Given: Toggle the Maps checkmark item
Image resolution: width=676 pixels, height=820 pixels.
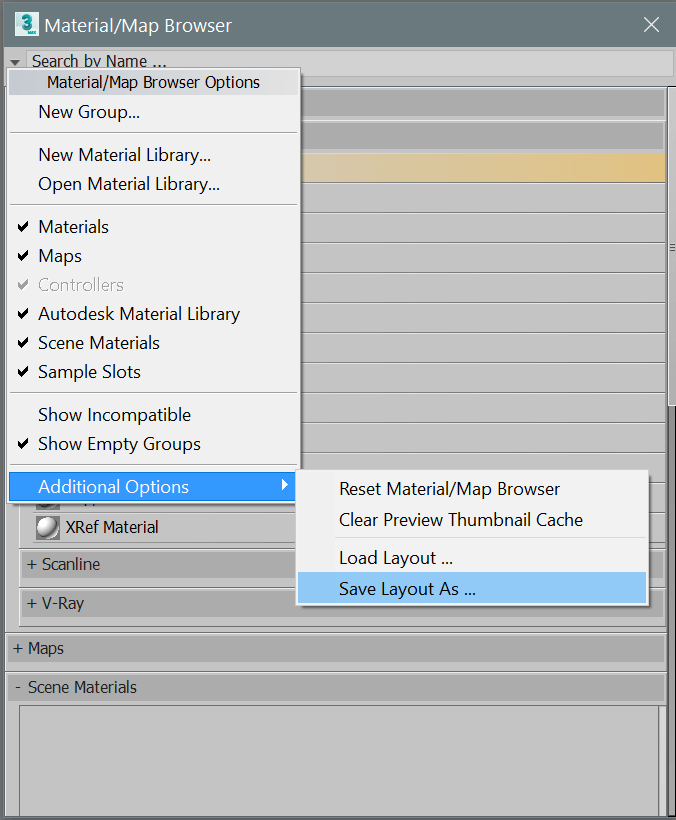Looking at the screenshot, I should pyautogui.click(x=154, y=256).
